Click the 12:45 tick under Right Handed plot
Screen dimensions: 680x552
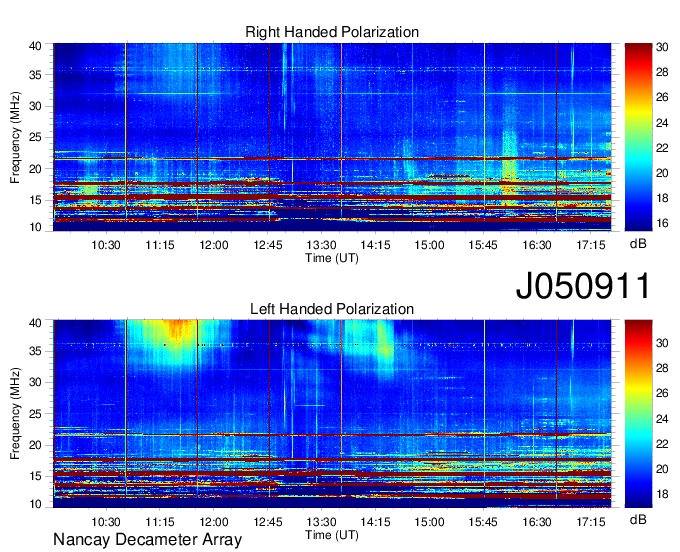268,245
